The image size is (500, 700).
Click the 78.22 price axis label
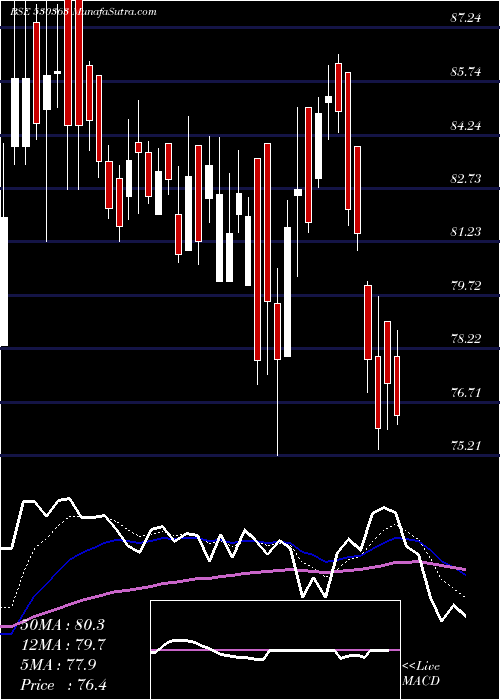467,339
